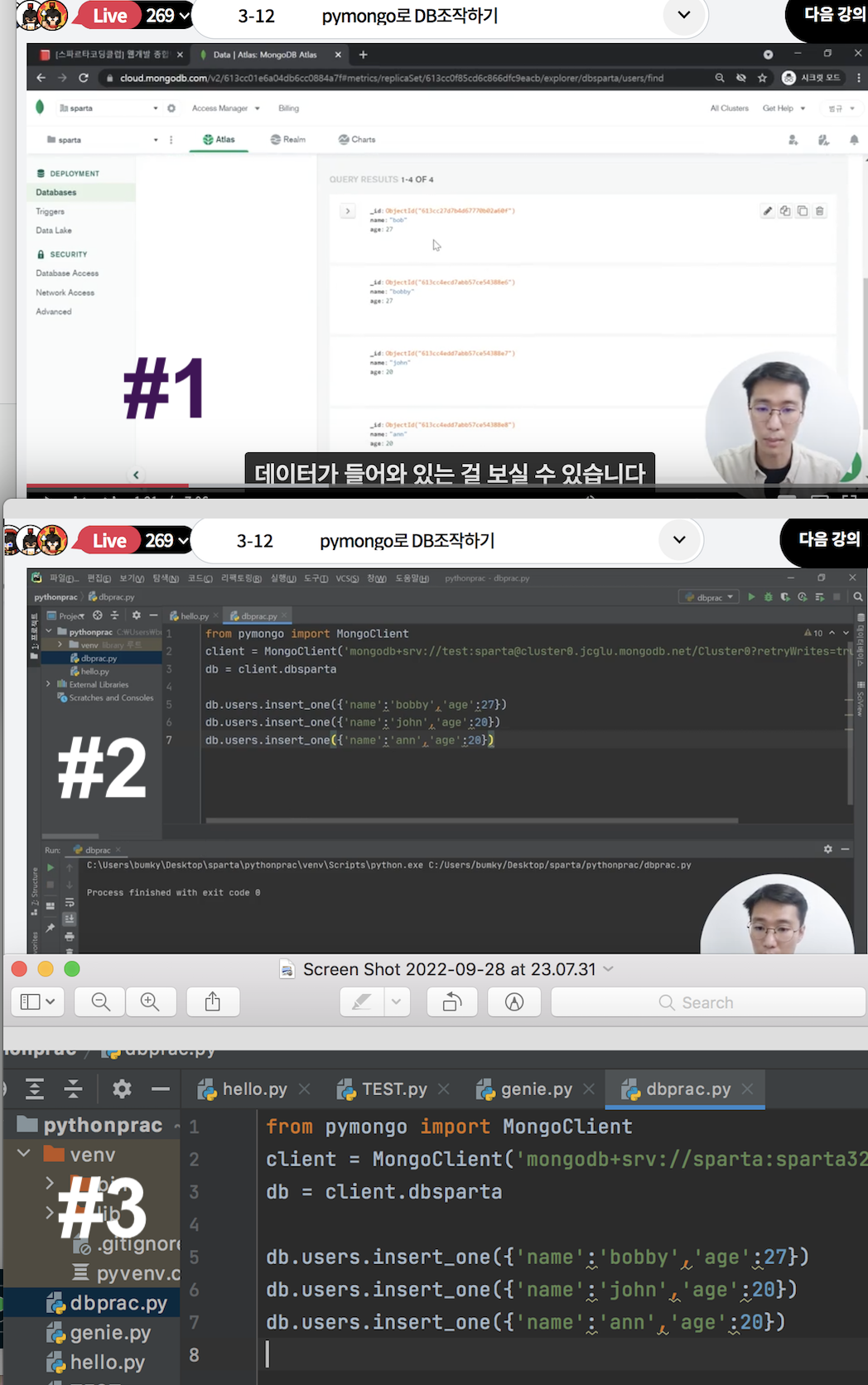Focus the Preview Search field
Screen dimensions: 868x1385
point(708,1001)
